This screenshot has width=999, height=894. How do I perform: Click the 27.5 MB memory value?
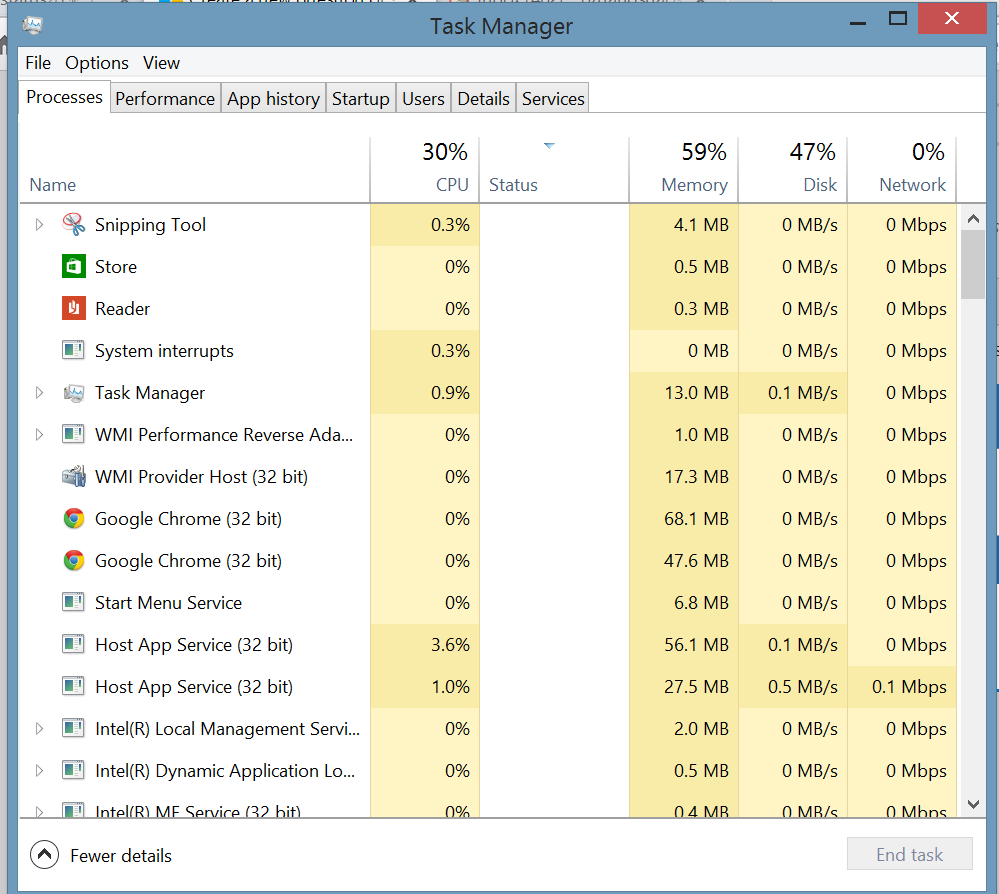(x=696, y=687)
